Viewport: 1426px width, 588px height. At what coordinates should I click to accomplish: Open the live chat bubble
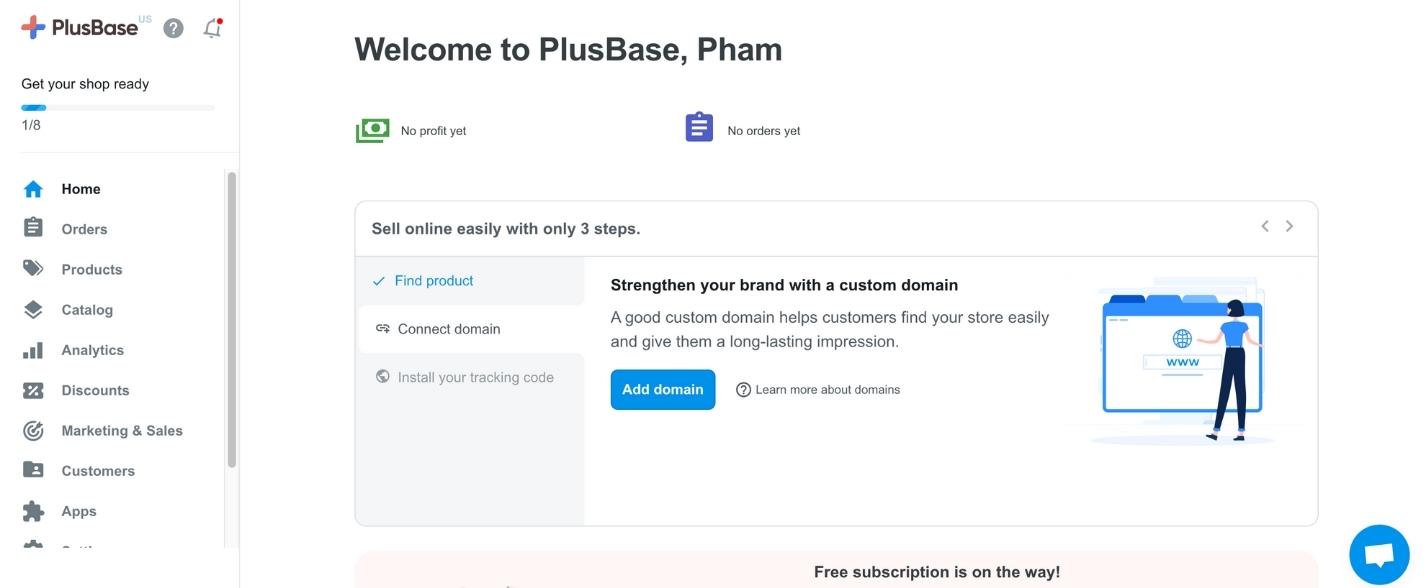1379,555
